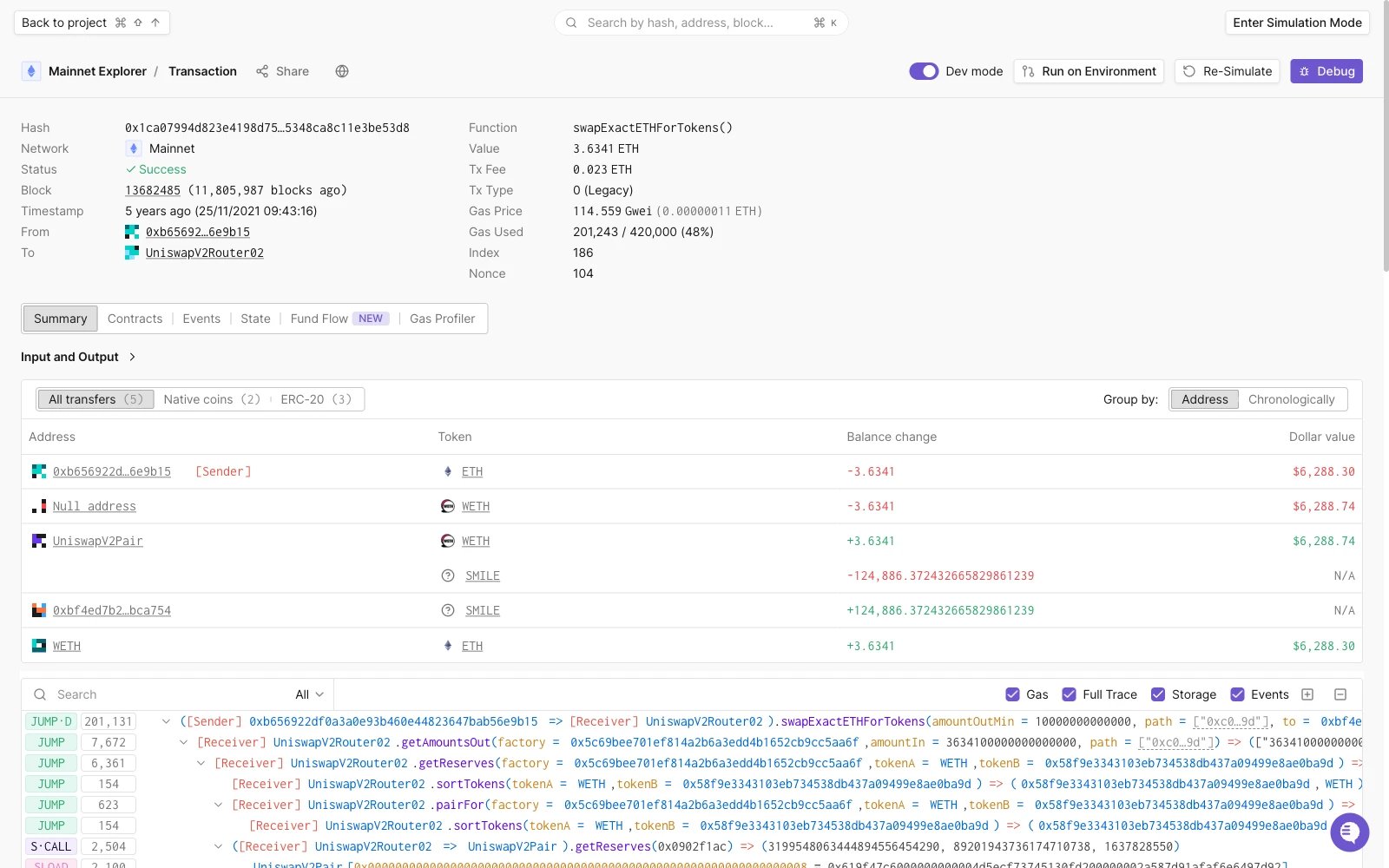Click the search magnifier in top bar

[x=571, y=23]
